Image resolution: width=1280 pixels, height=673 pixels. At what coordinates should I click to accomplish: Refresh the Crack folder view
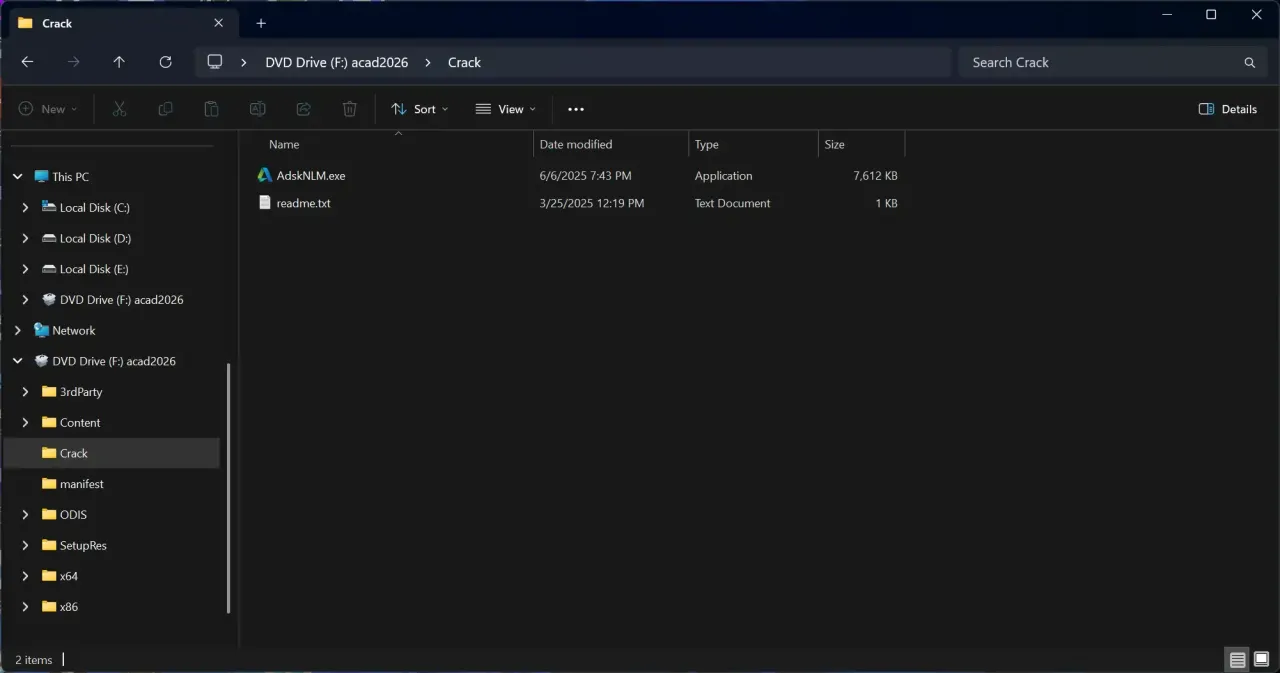pos(166,62)
